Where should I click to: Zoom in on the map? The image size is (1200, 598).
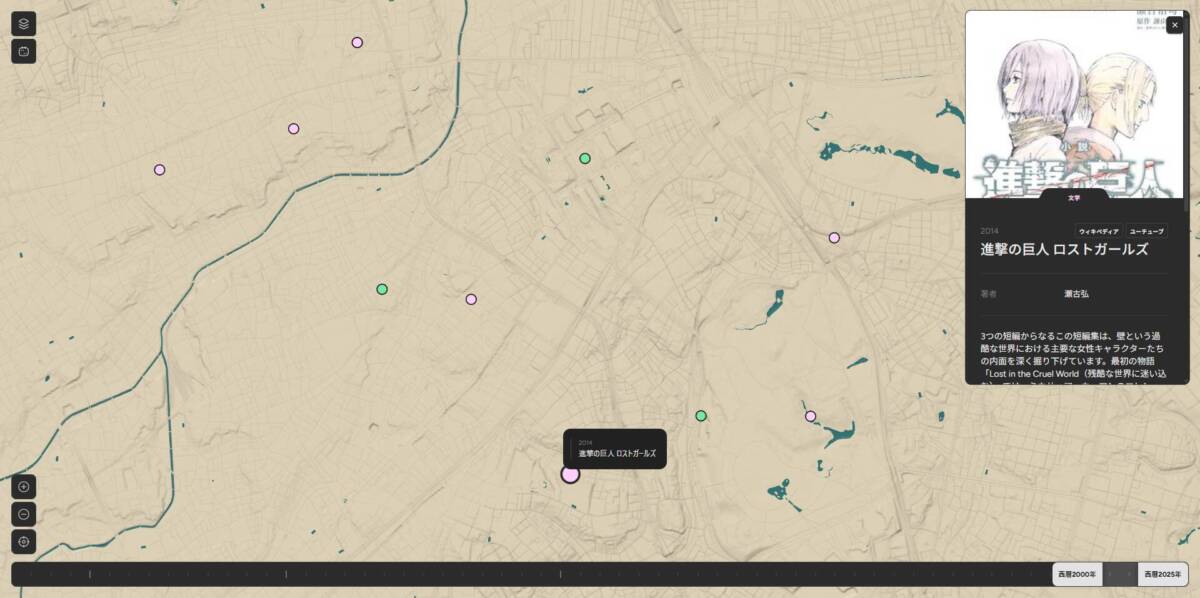[x=24, y=487]
